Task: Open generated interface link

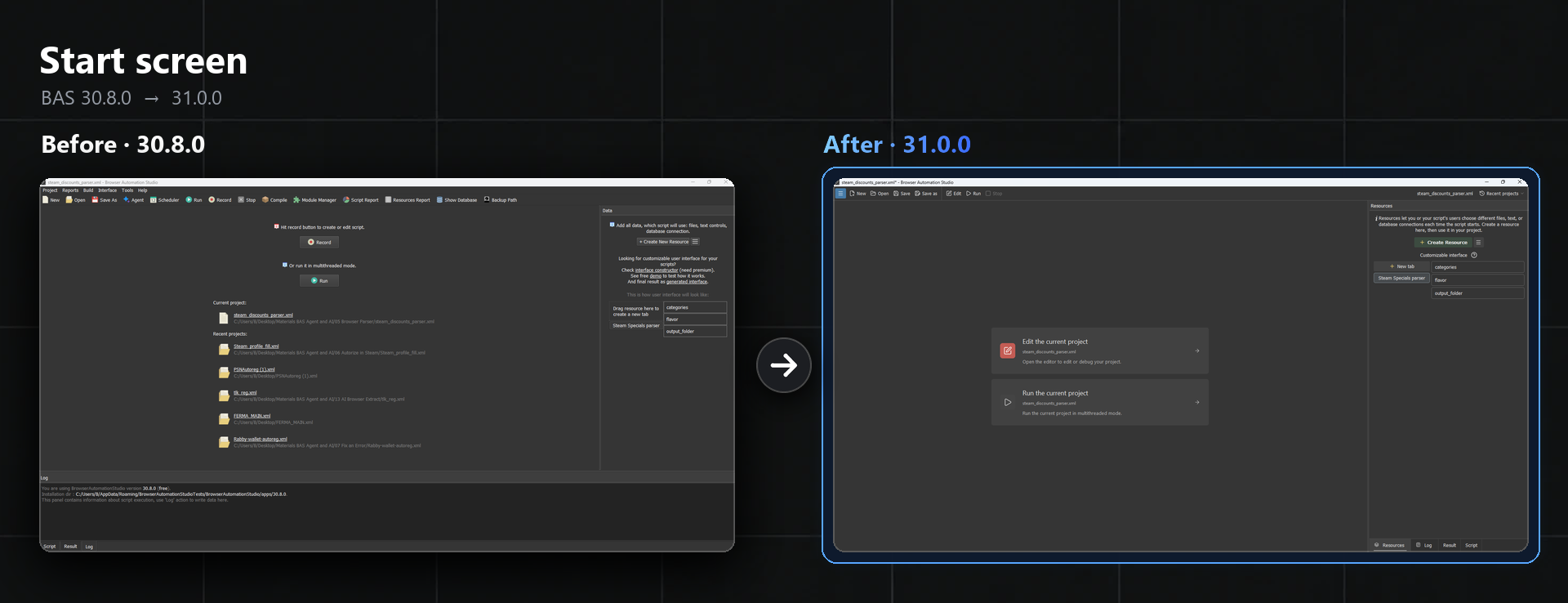Action: click(x=687, y=282)
